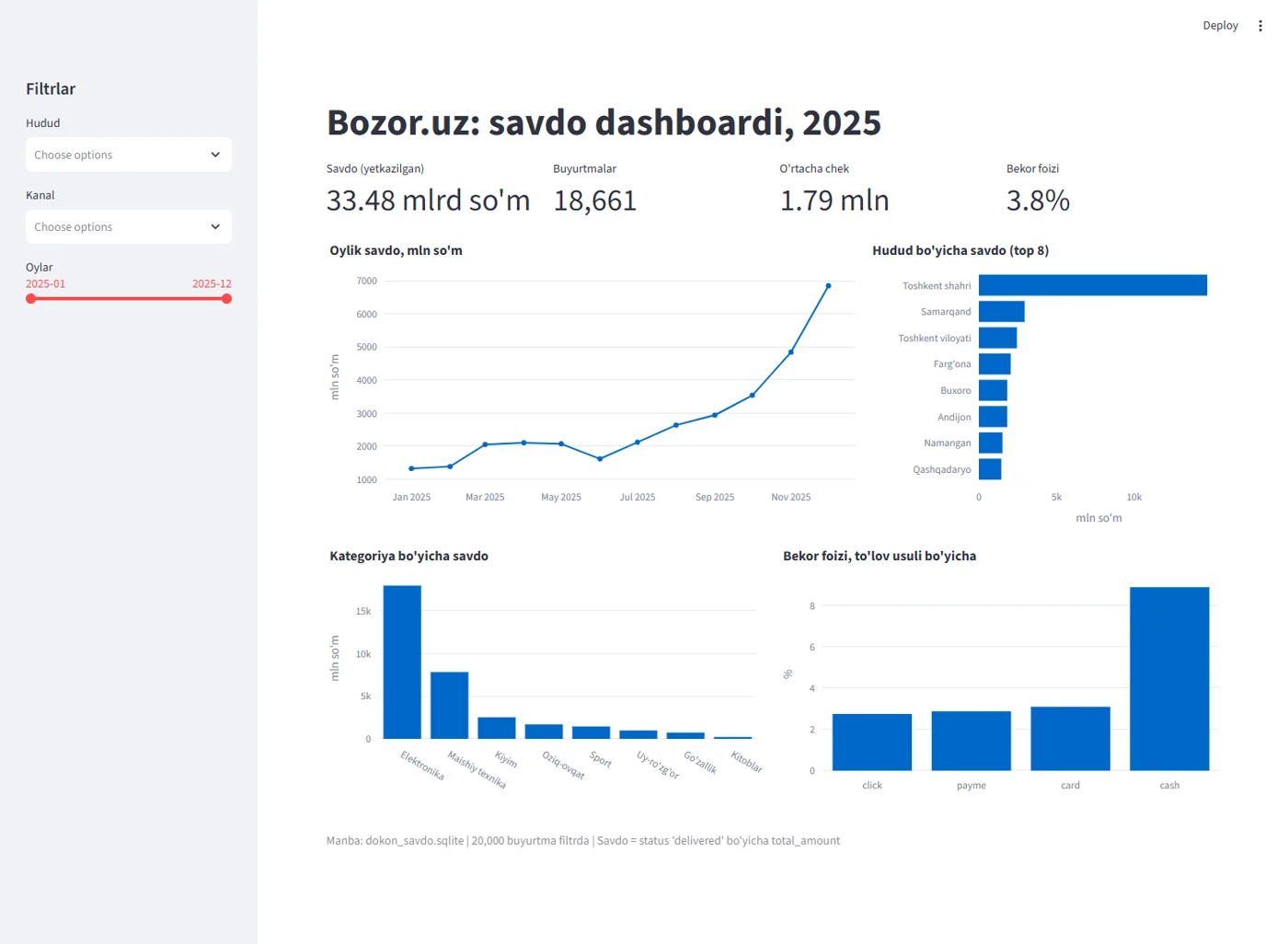Select the left Oylar slider handle 2025-01
The image size is (1288, 944).
point(30,298)
